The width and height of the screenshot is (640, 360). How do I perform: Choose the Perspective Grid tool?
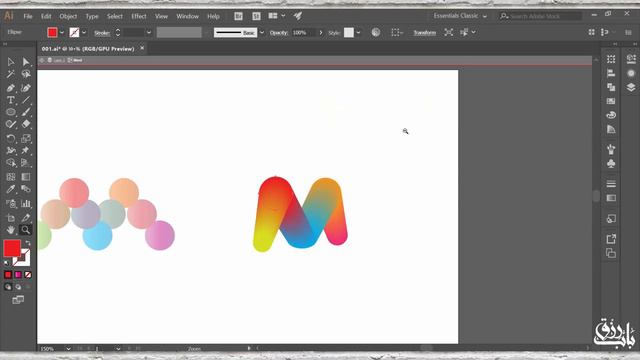[x=26, y=163]
